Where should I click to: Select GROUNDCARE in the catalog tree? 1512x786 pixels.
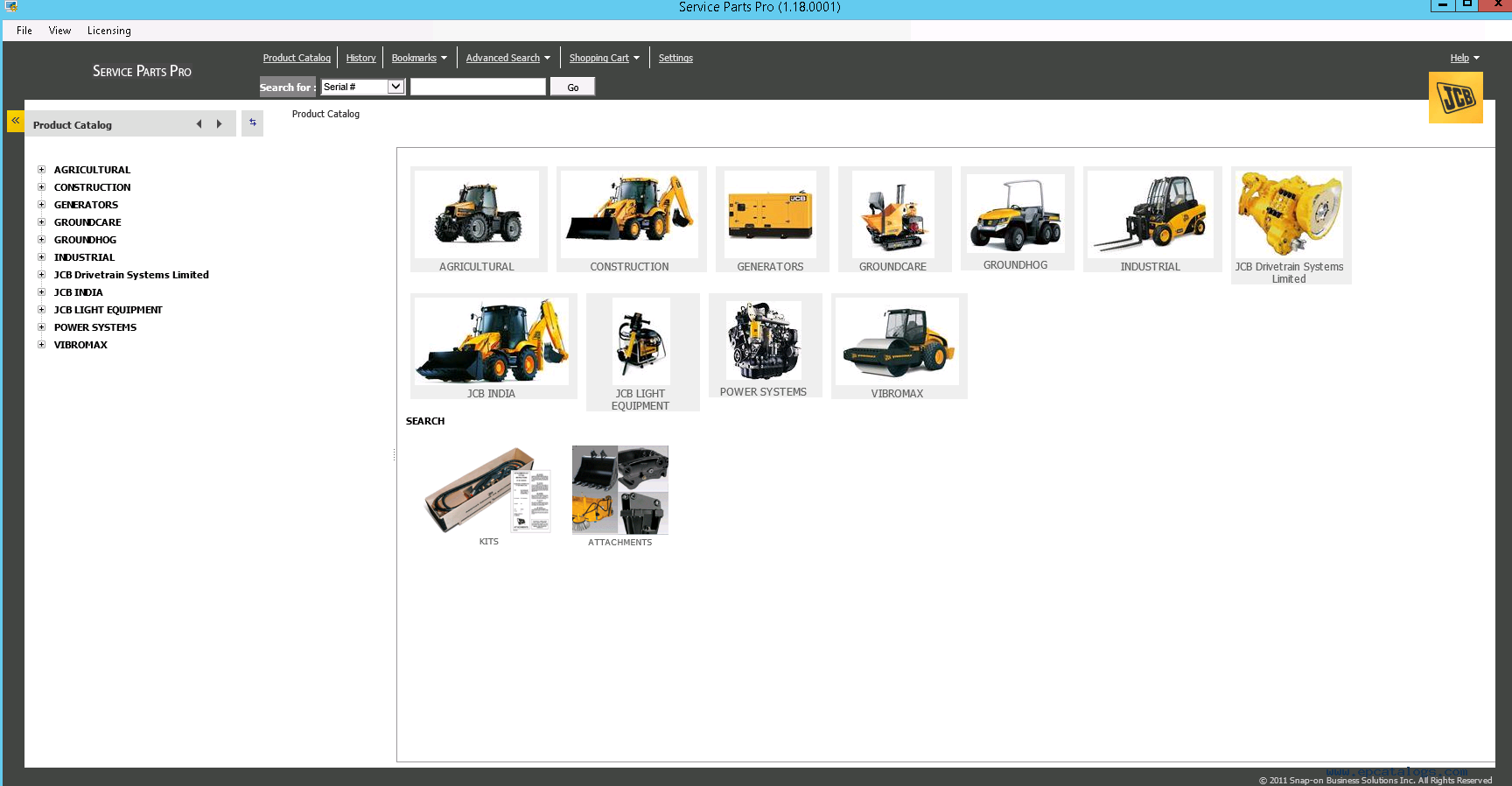click(87, 222)
